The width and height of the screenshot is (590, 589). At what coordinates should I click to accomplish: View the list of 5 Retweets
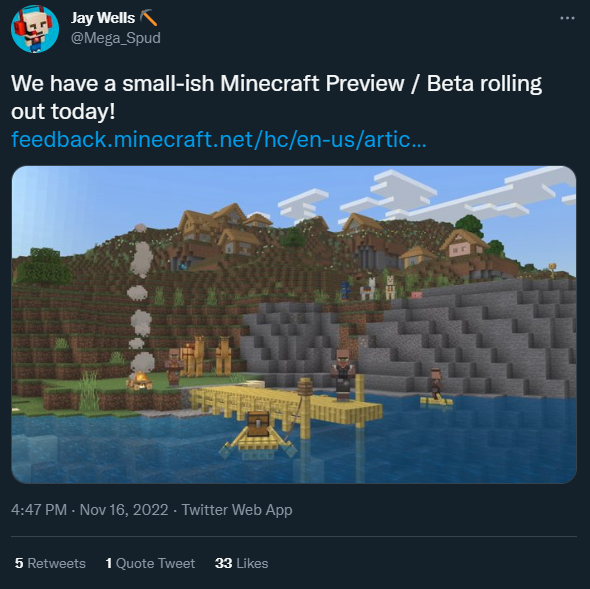click(x=50, y=563)
